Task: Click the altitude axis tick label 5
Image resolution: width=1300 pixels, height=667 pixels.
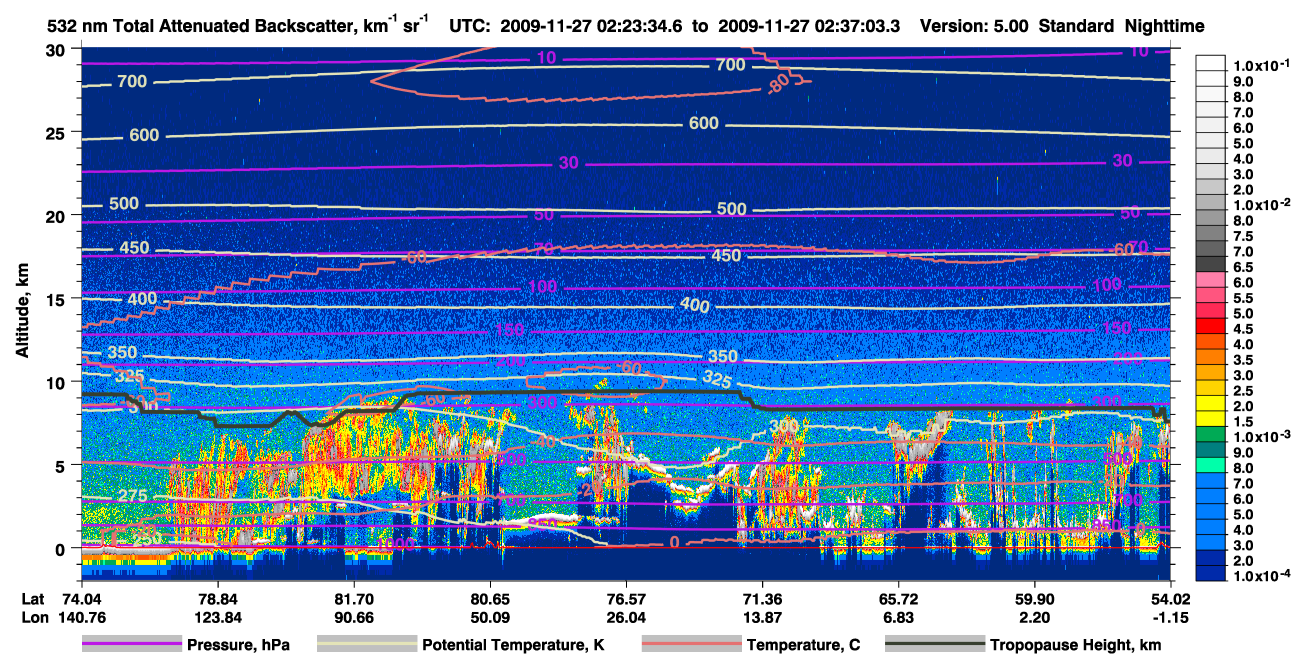Action: (62, 465)
